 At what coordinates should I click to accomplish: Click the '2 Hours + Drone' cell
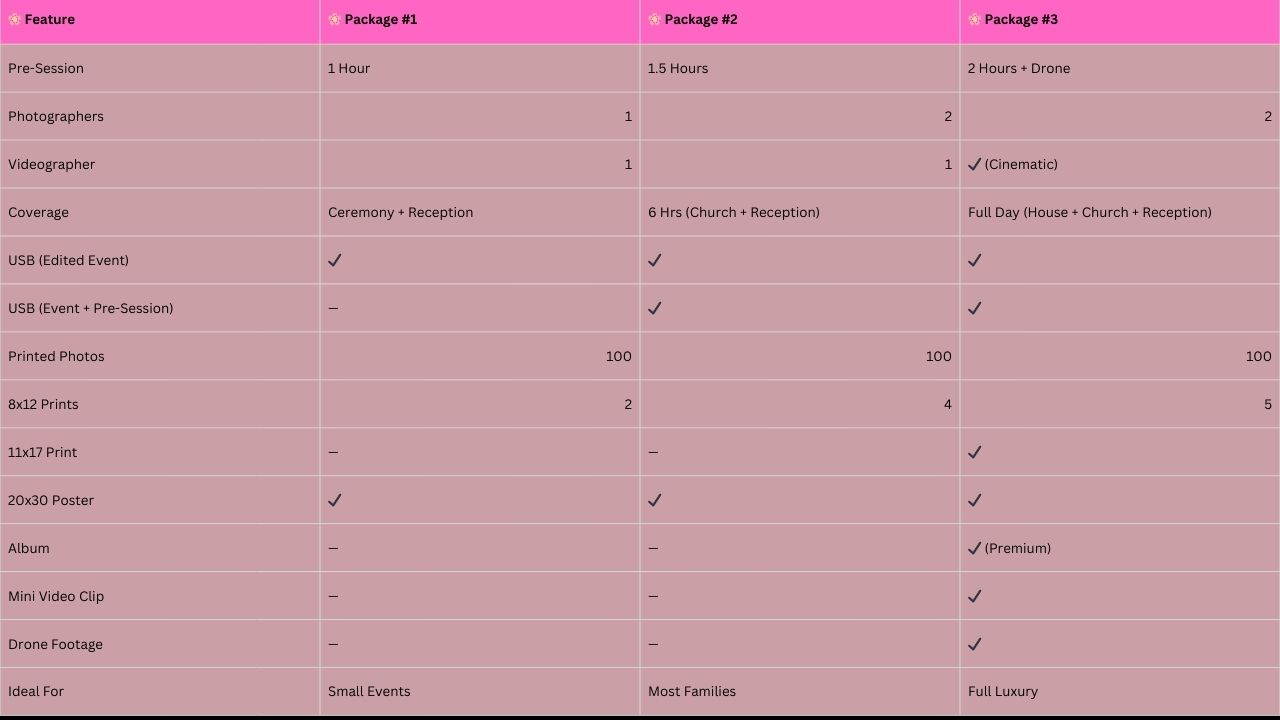coord(1120,68)
